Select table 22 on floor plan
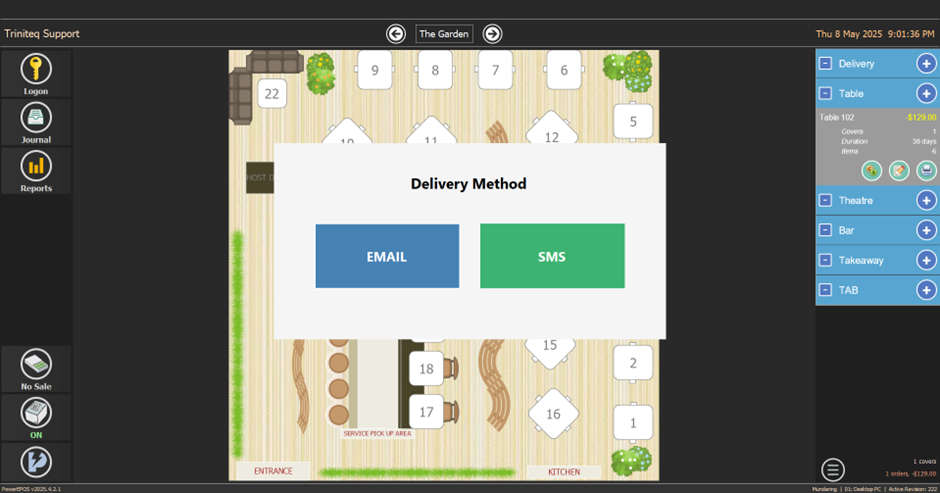Viewport: 940px width, 493px height. tap(272, 94)
